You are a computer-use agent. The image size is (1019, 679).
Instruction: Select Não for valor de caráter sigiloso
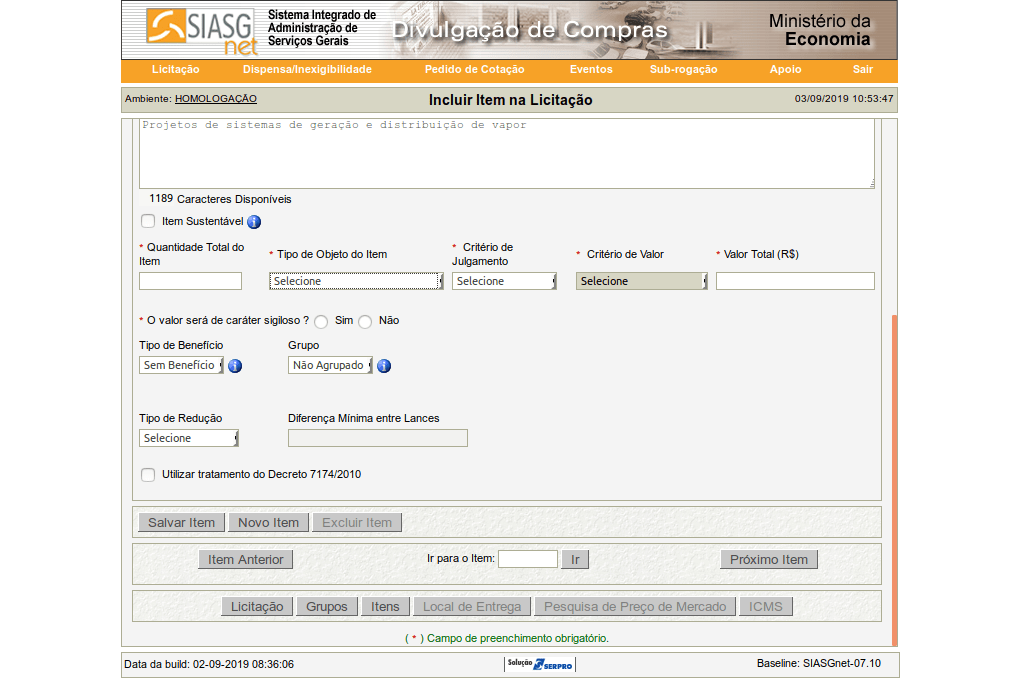(365, 322)
